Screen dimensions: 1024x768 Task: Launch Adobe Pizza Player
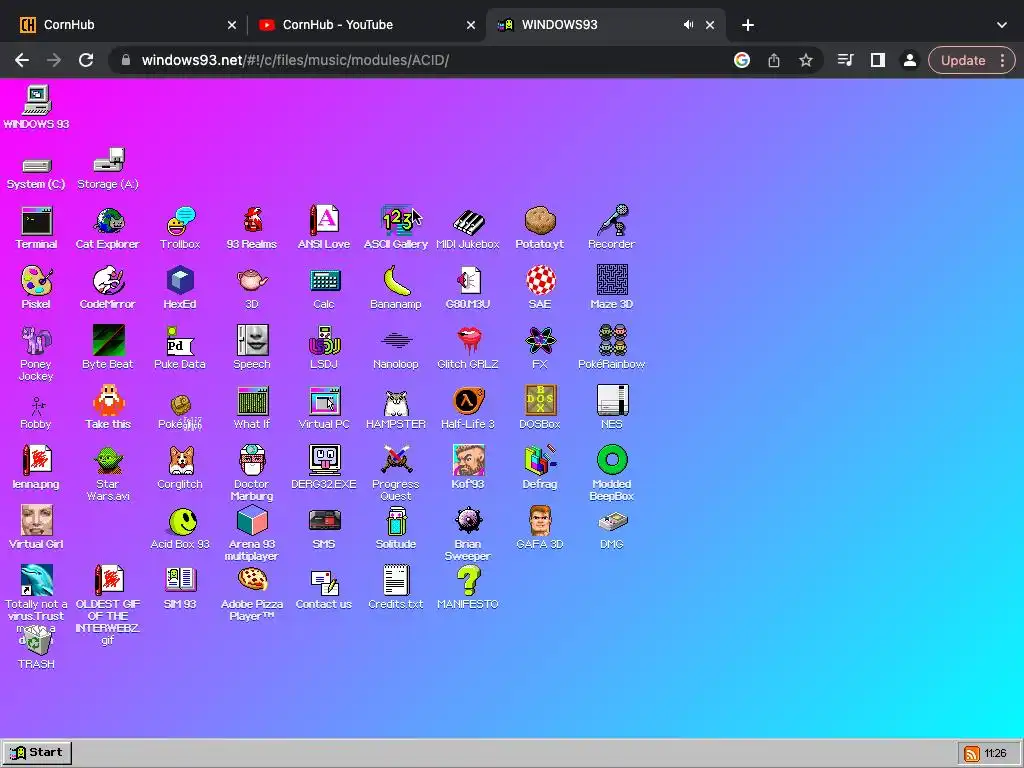coord(251,594)
